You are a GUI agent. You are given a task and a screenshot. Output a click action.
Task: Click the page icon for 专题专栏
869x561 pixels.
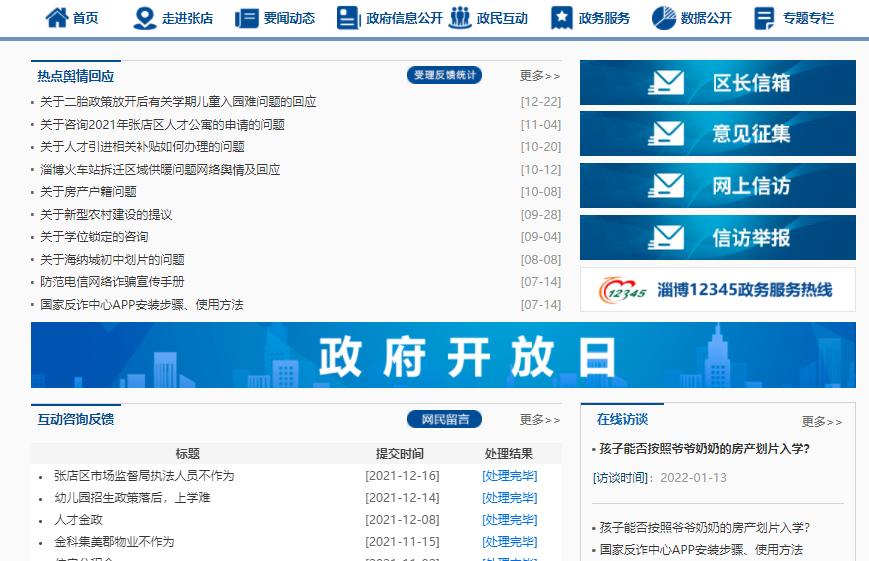pos(765,18)
